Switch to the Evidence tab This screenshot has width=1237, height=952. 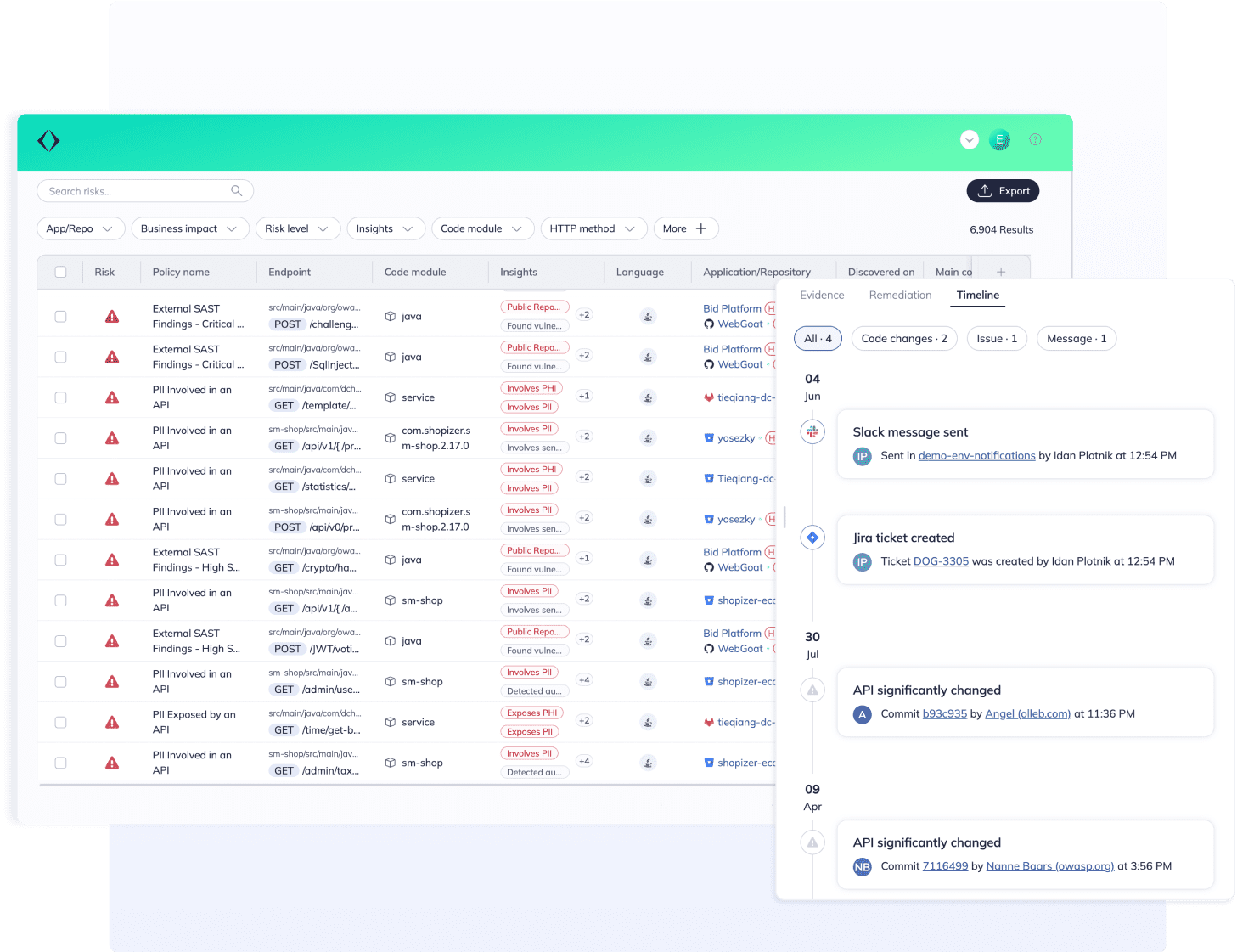[x=822, y=296]
